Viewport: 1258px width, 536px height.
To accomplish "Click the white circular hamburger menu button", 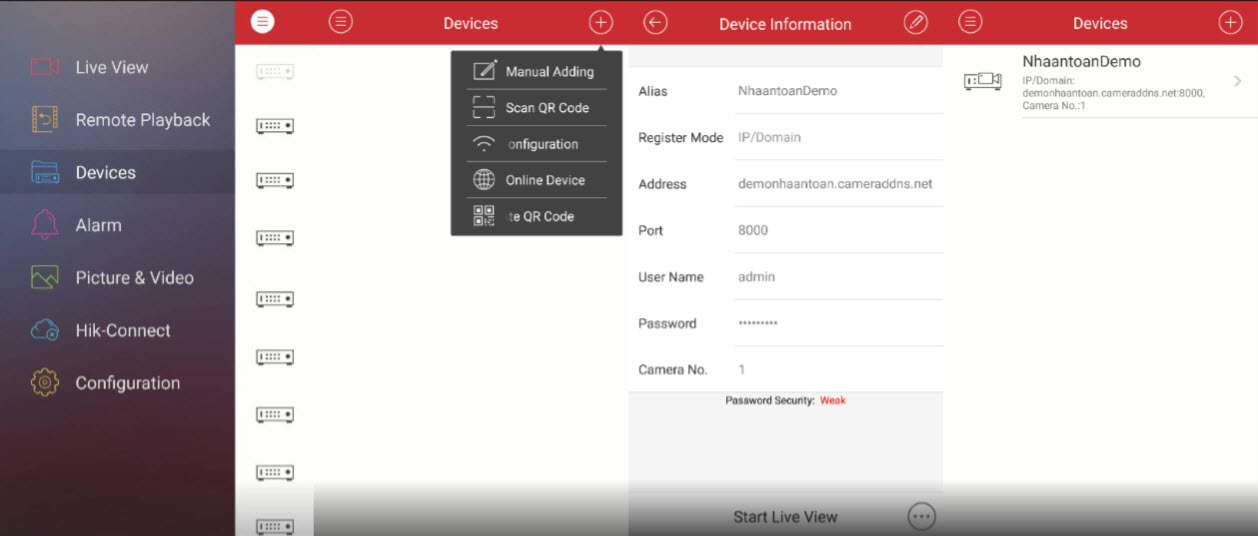I will coord(262,22).
